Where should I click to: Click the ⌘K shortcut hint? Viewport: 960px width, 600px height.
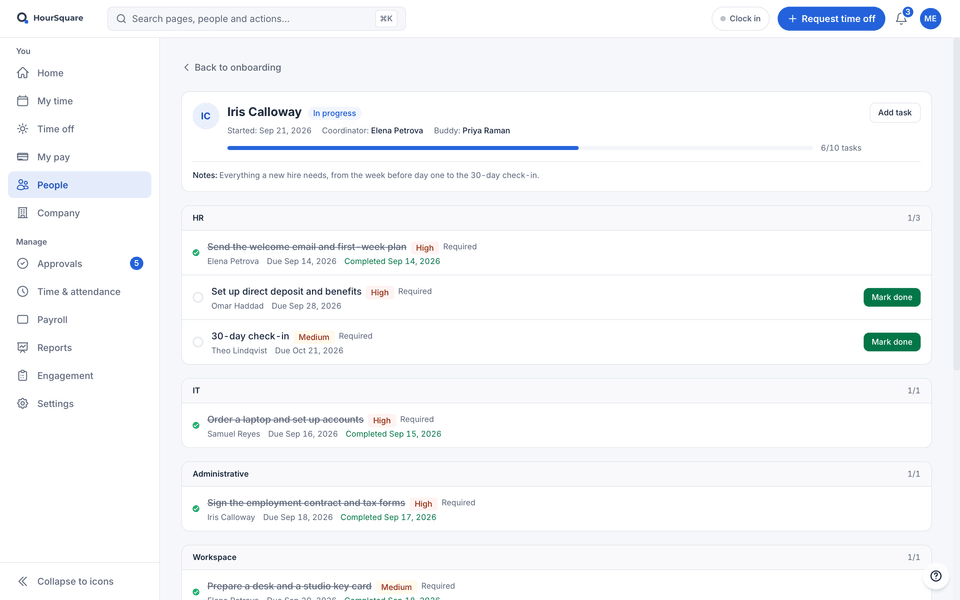pos(386,19)
